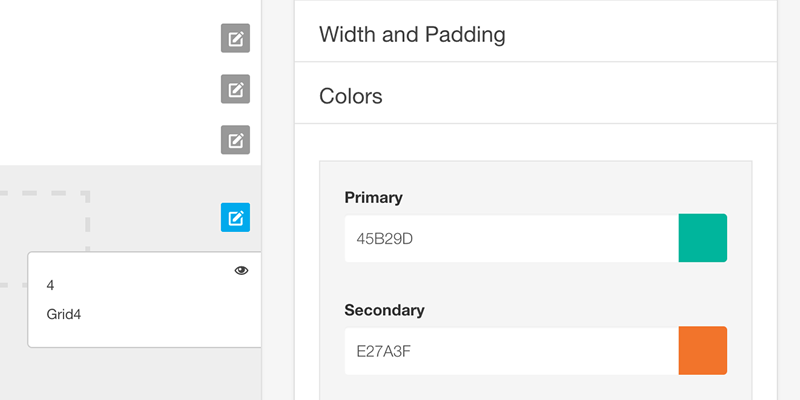
Task: Click the blue edit pencil icon
Action: tap(235, 217)
